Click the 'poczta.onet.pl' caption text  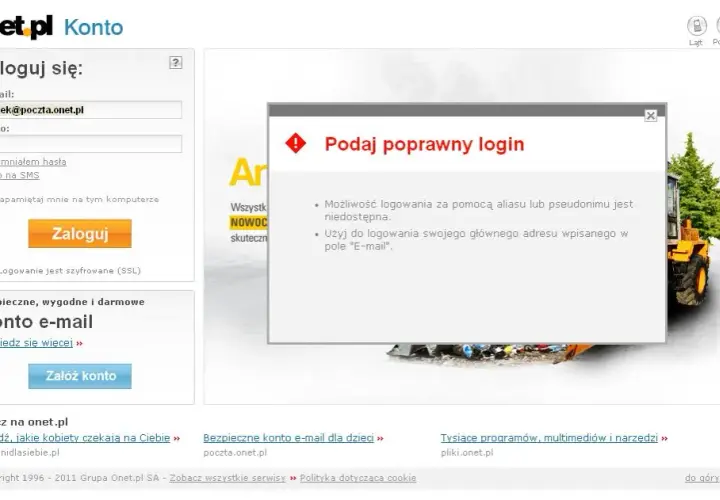coord(235,453)
